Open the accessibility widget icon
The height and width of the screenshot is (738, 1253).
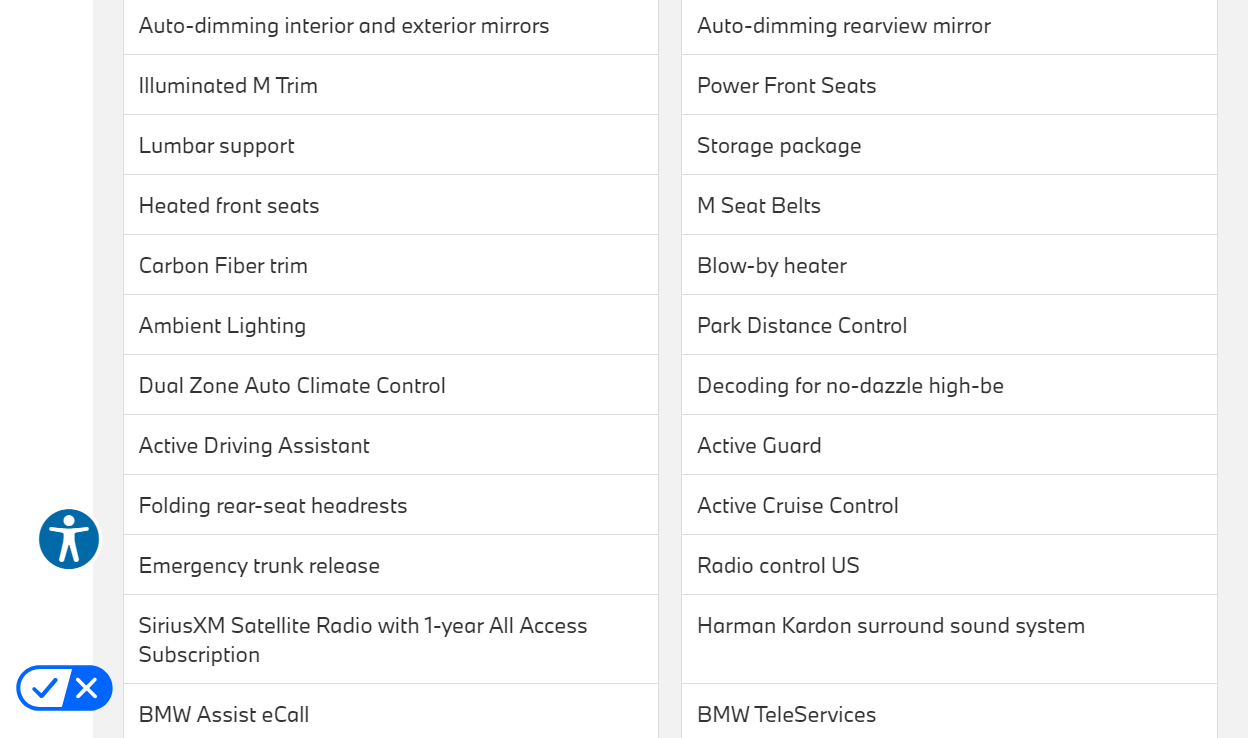pyautogui.click(x=69, y=539)
